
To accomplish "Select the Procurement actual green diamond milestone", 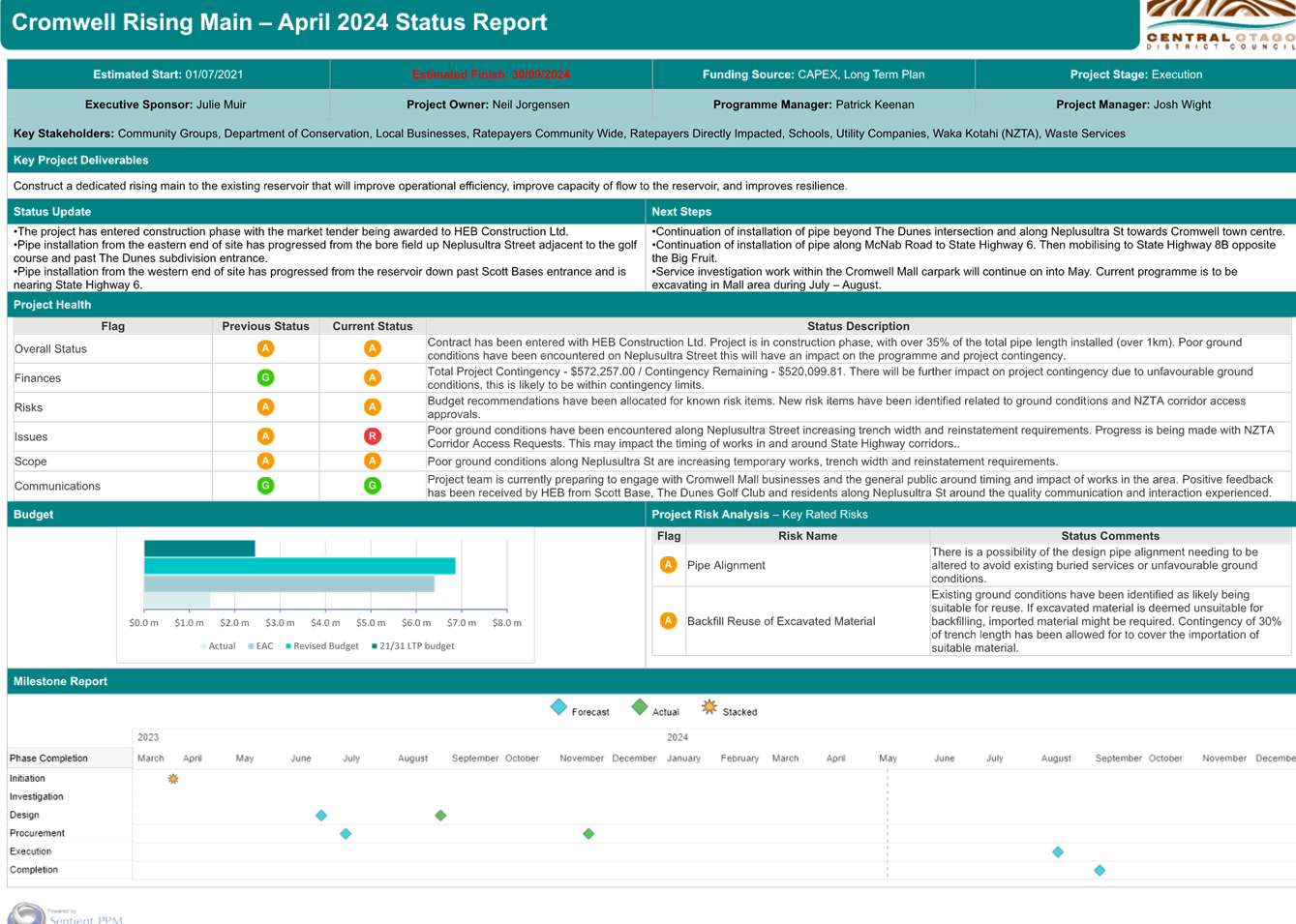I will (588, 834).
